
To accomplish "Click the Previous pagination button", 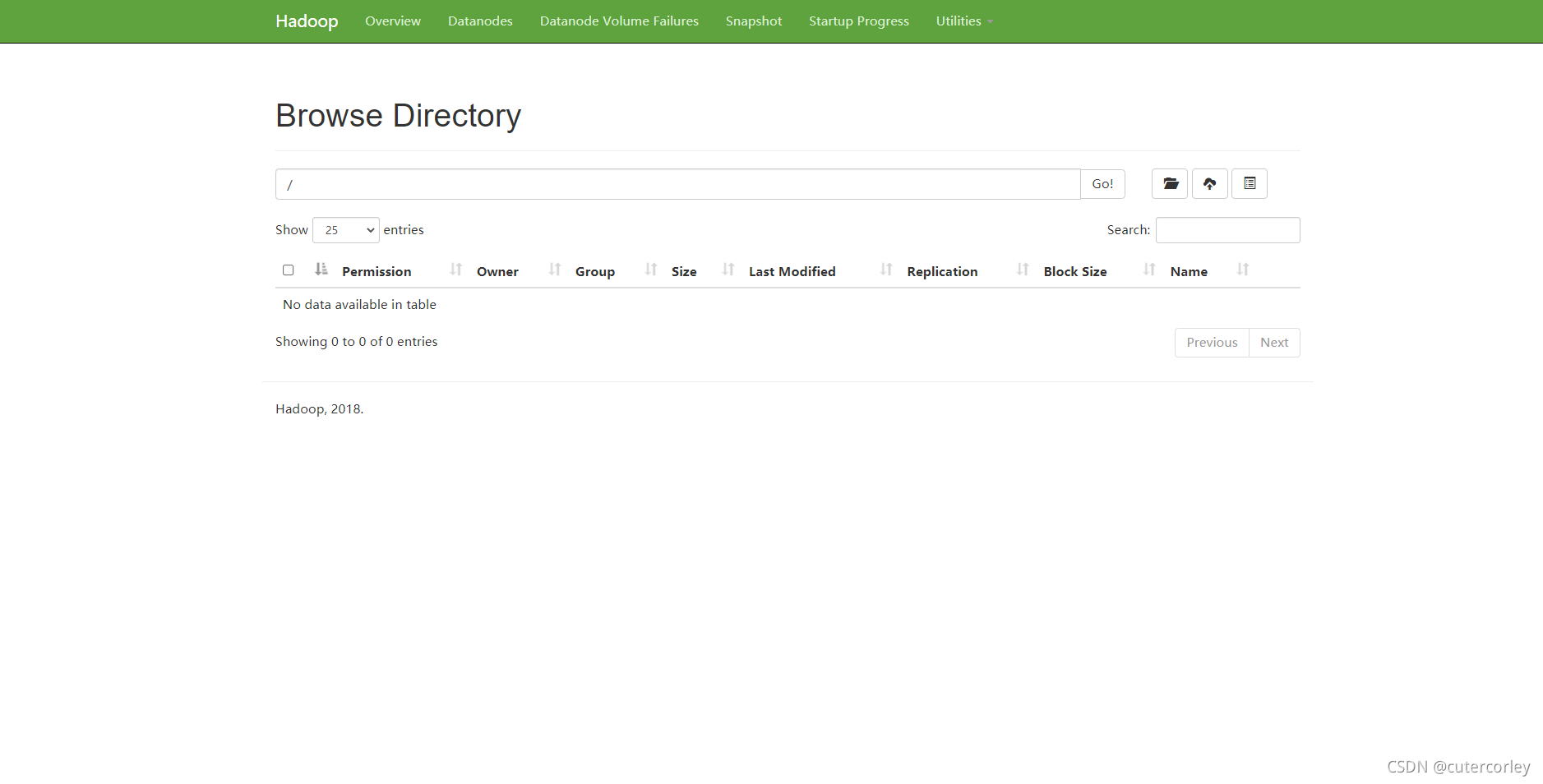I will pyautogui.click(x=1212, y=343).
